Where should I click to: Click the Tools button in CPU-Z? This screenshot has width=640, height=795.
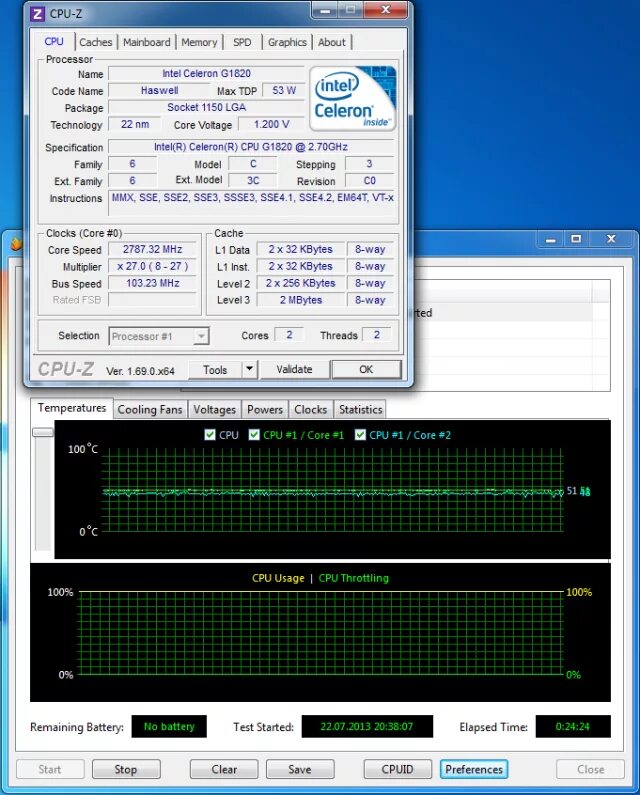(x=215, y=370)
